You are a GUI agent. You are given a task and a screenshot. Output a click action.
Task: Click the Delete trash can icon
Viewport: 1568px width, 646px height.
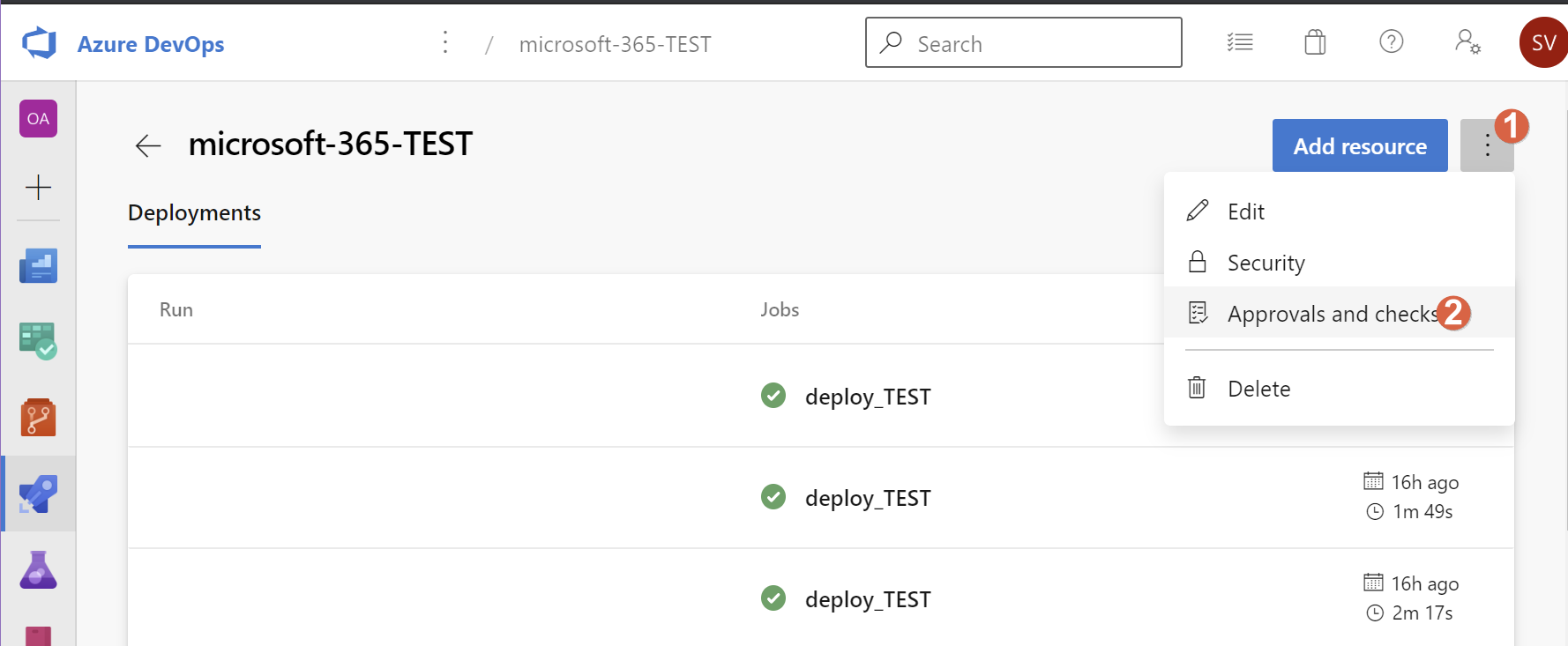(1197, 387)
